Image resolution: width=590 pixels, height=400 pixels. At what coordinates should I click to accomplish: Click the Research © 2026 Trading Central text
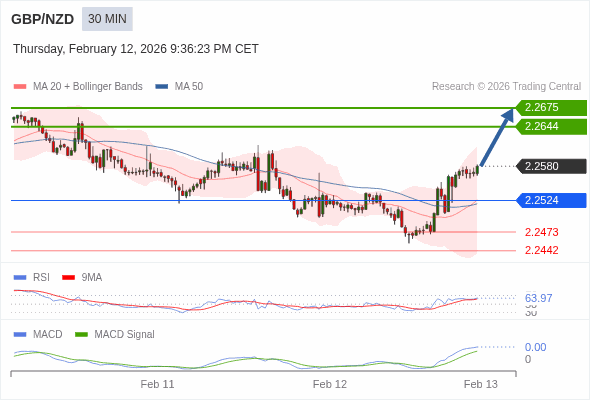click(x=506, y=87)
